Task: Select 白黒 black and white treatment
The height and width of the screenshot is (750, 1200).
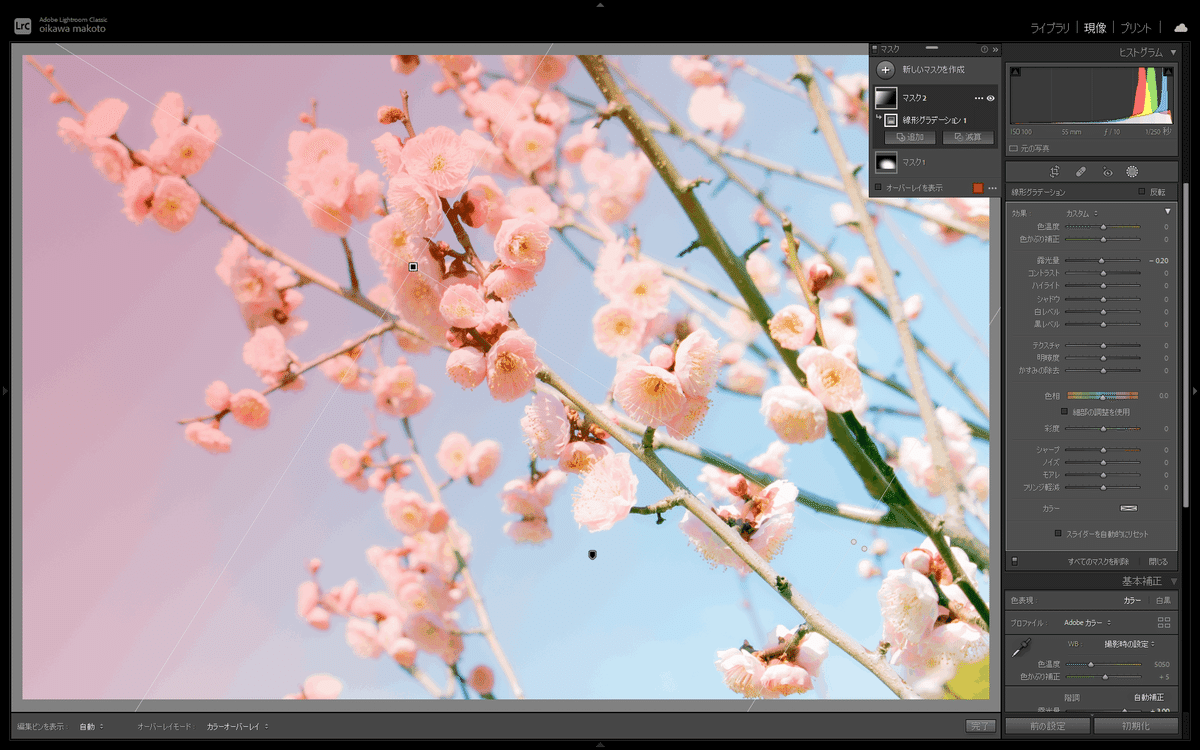Action: click(1163, 601)
